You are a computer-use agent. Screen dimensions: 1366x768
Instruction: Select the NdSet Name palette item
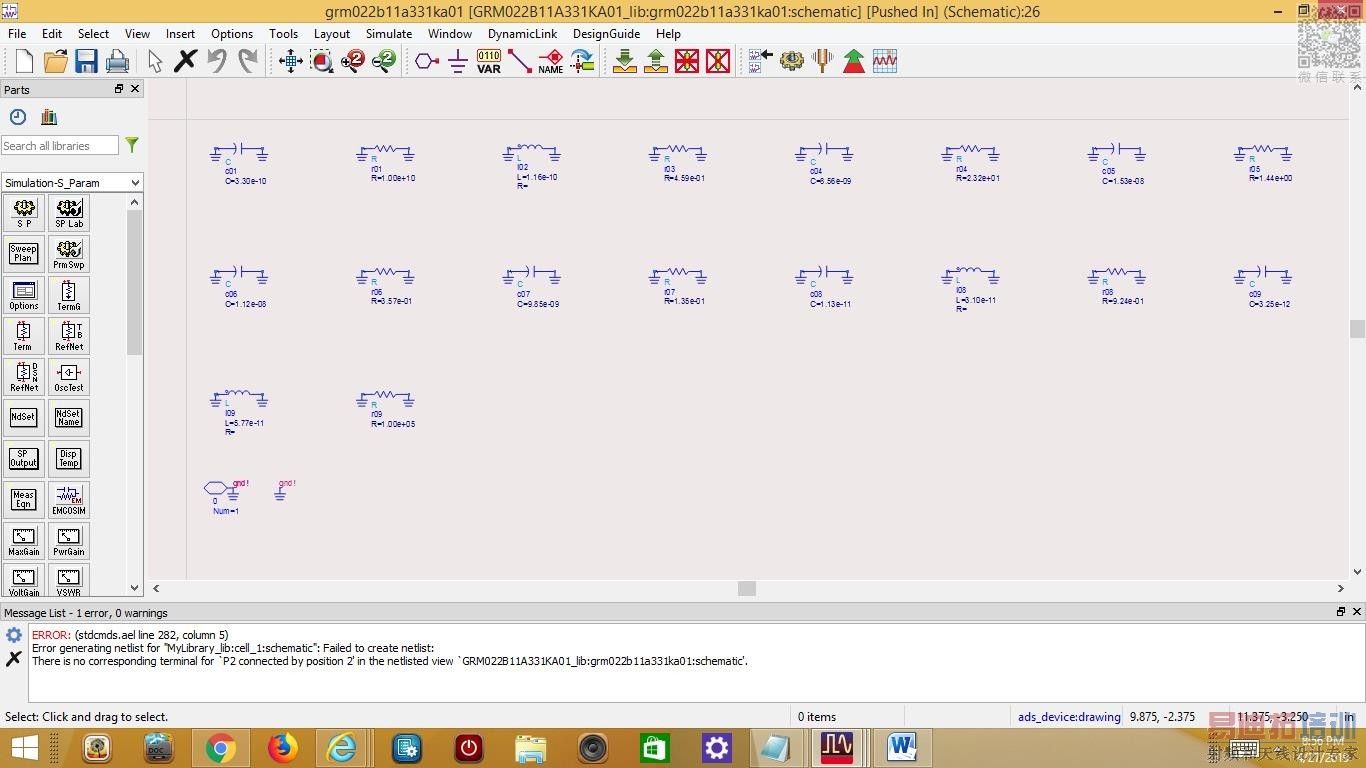pos(69,418)
